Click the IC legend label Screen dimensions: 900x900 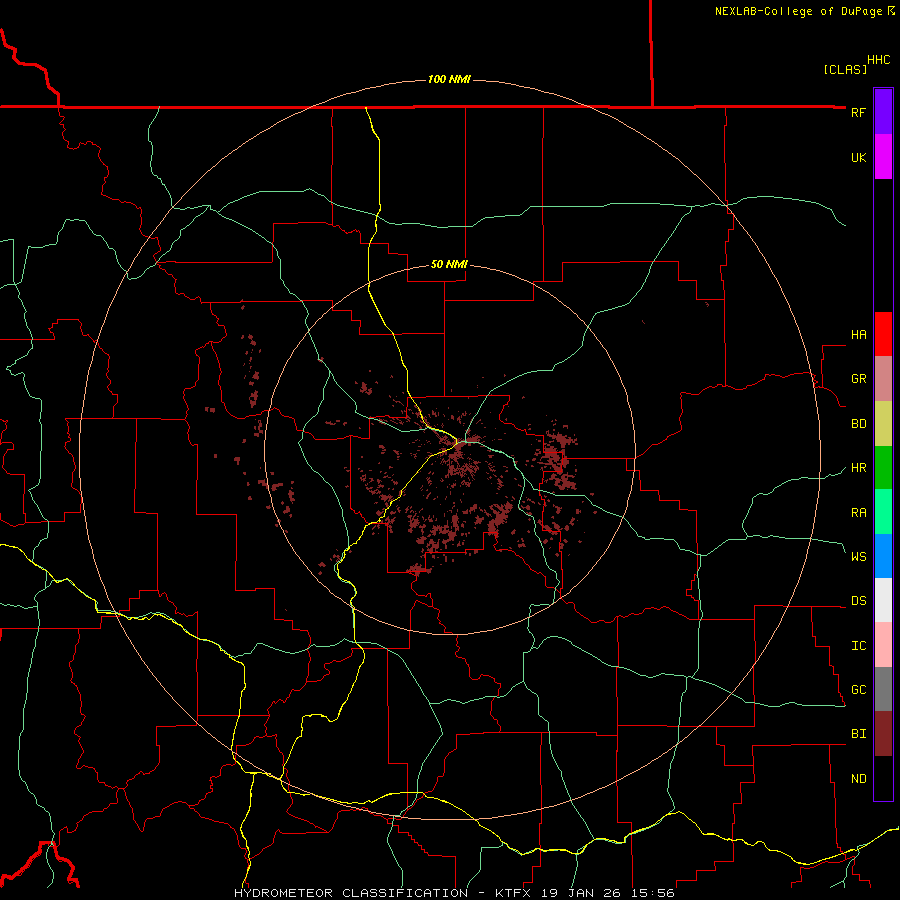858,645
